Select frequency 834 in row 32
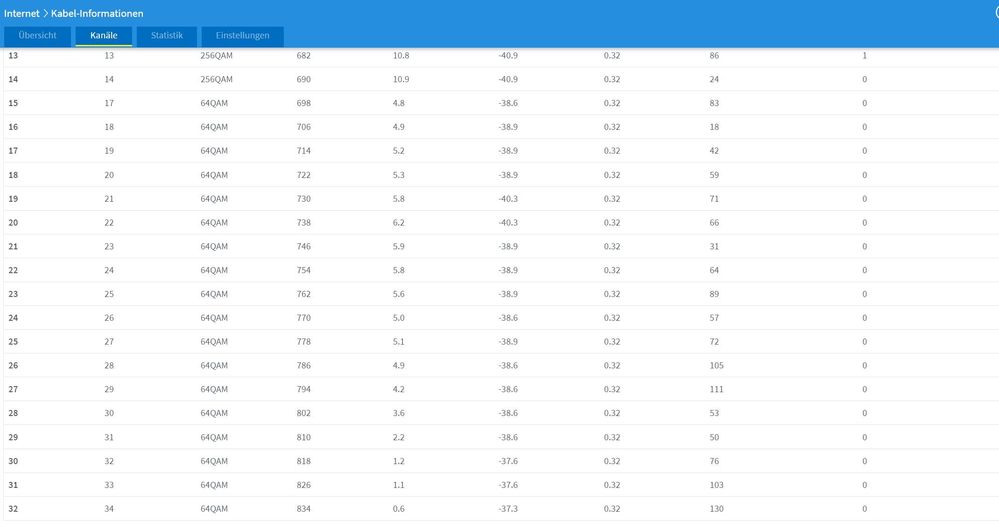 pyautogui.click(x=304, y=509)
